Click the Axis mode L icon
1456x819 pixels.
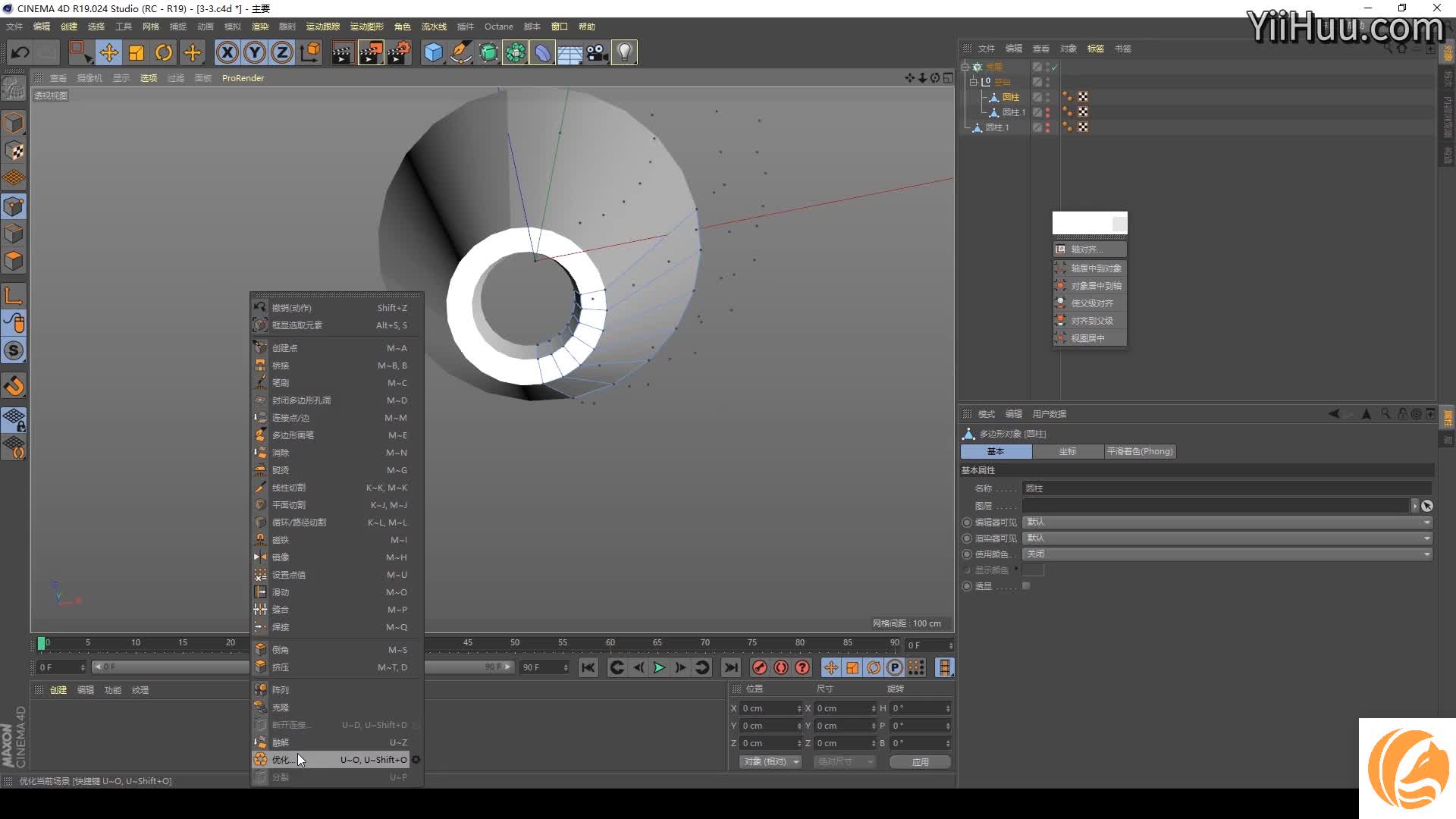pos(14,295)
